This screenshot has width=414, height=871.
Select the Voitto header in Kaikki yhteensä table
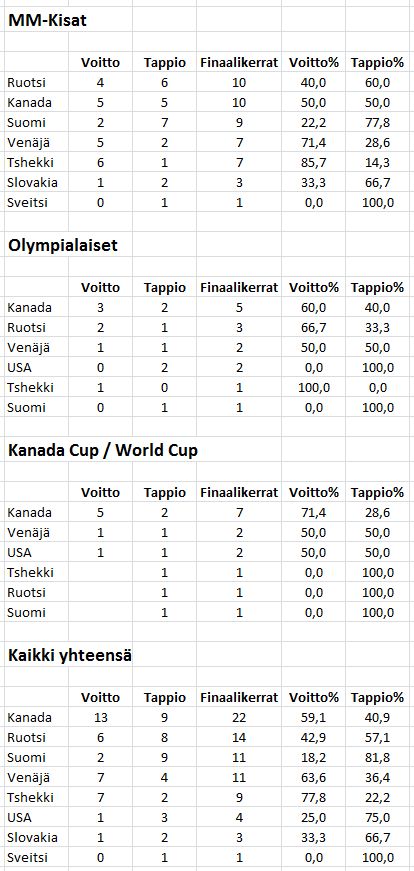pyautogui.click(x=100, y=697)
